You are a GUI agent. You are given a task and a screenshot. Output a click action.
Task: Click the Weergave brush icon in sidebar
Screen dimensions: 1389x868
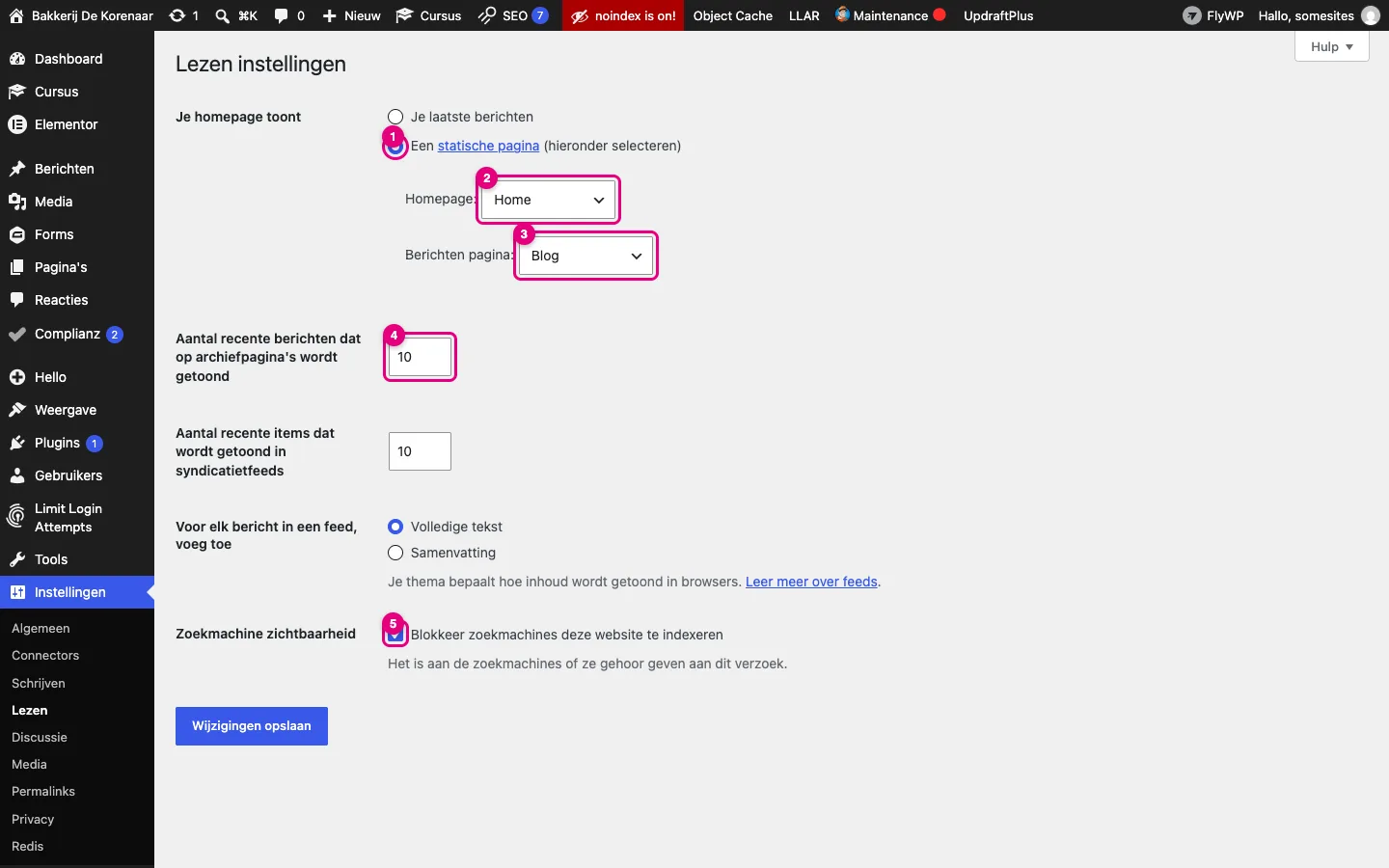point(17,410)
